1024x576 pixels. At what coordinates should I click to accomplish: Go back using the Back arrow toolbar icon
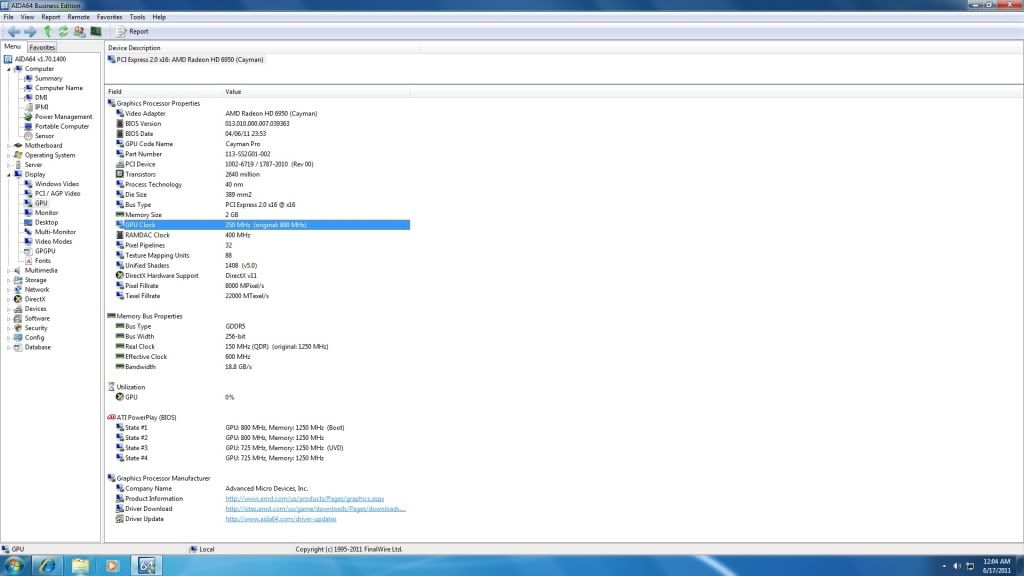[x=13, y=31]
